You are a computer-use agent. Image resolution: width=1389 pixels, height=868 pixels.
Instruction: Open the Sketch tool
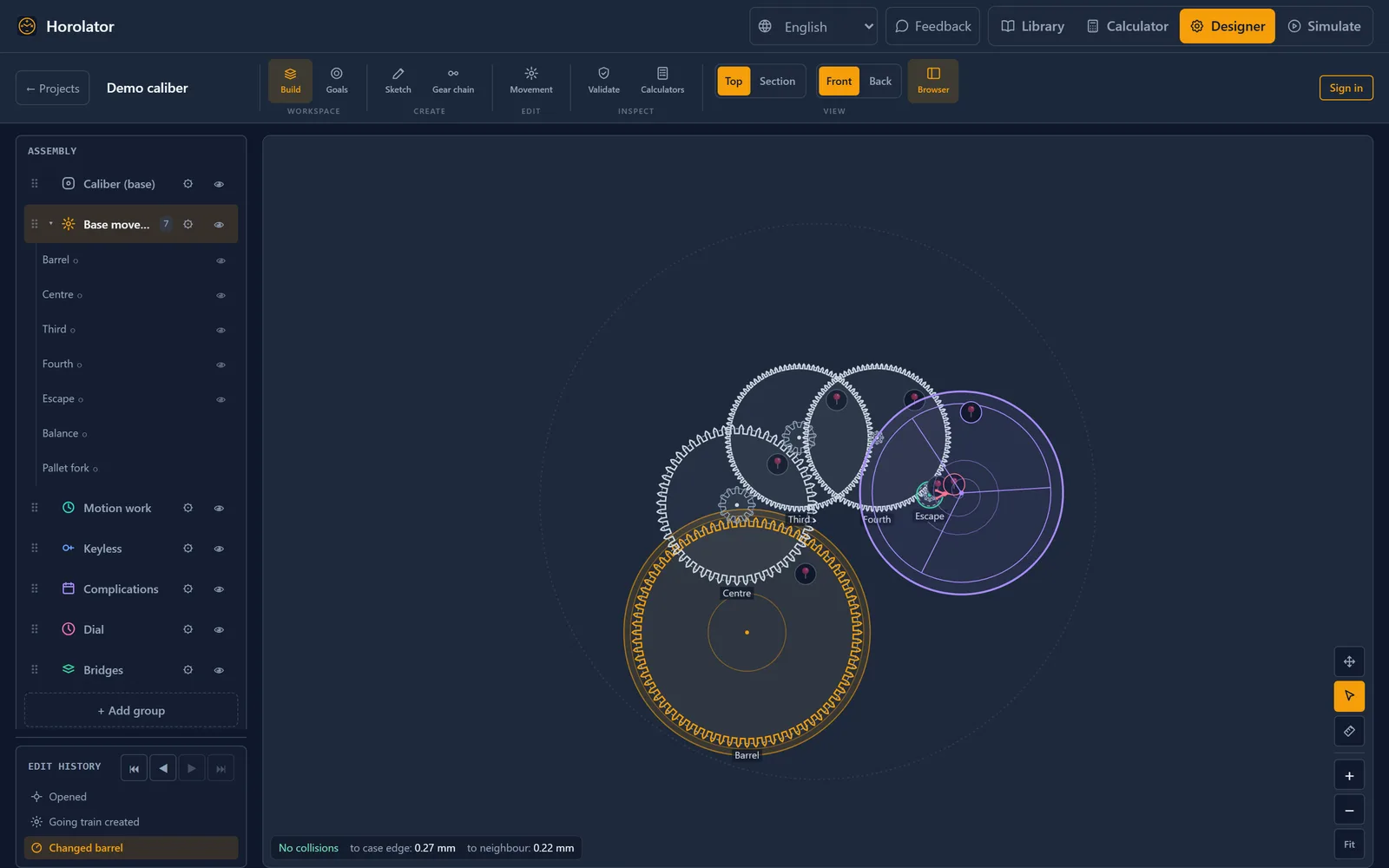398,81
